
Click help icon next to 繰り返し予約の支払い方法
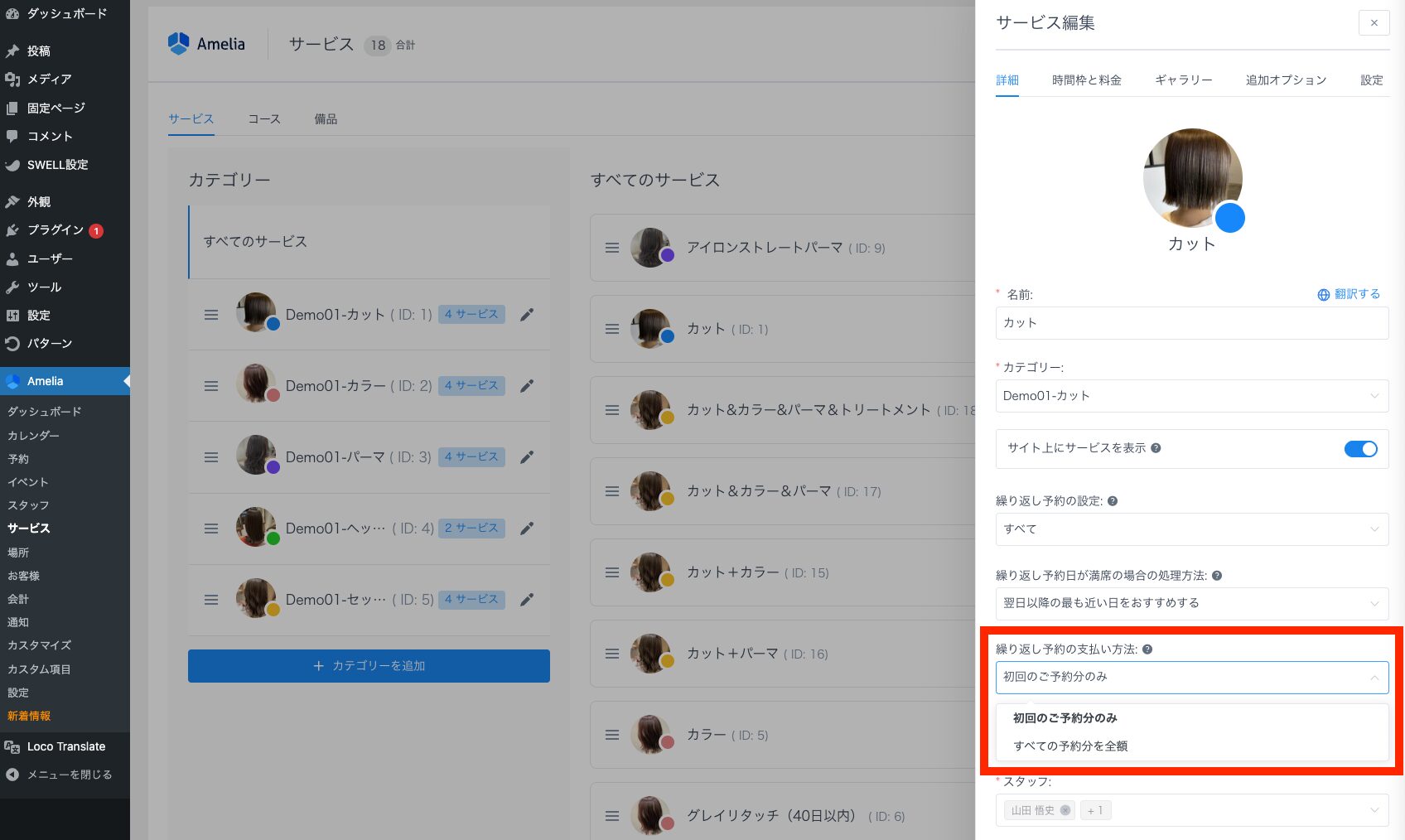(1147, 649)
